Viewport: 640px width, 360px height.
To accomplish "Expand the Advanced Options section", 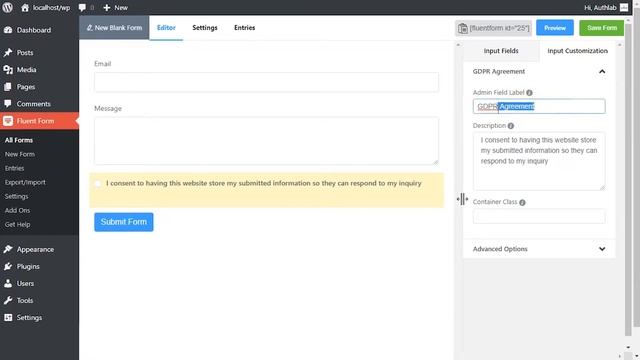I will click(x=602, y=249).
